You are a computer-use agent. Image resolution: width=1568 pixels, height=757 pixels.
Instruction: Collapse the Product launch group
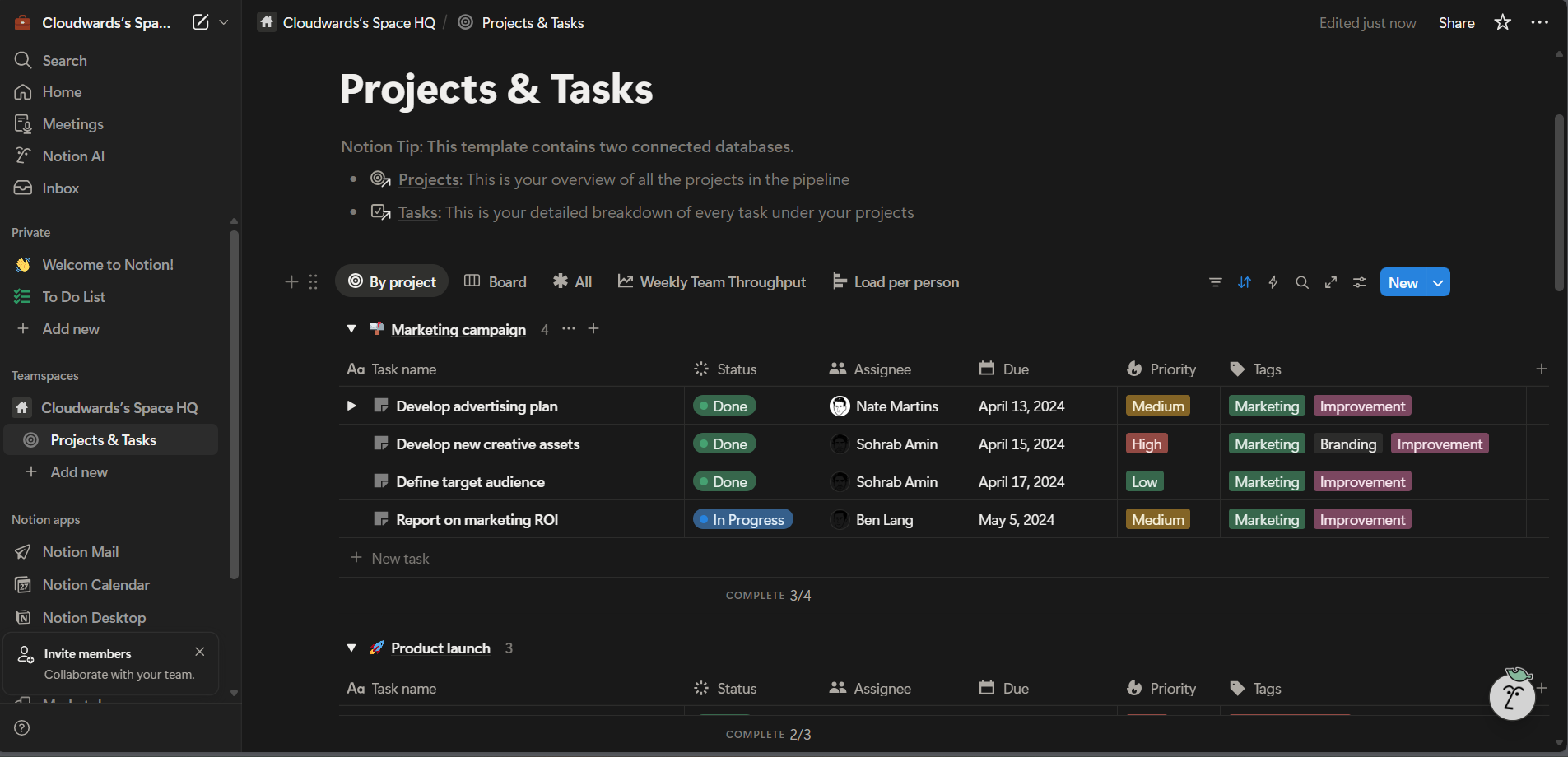[x=351, y=648]
